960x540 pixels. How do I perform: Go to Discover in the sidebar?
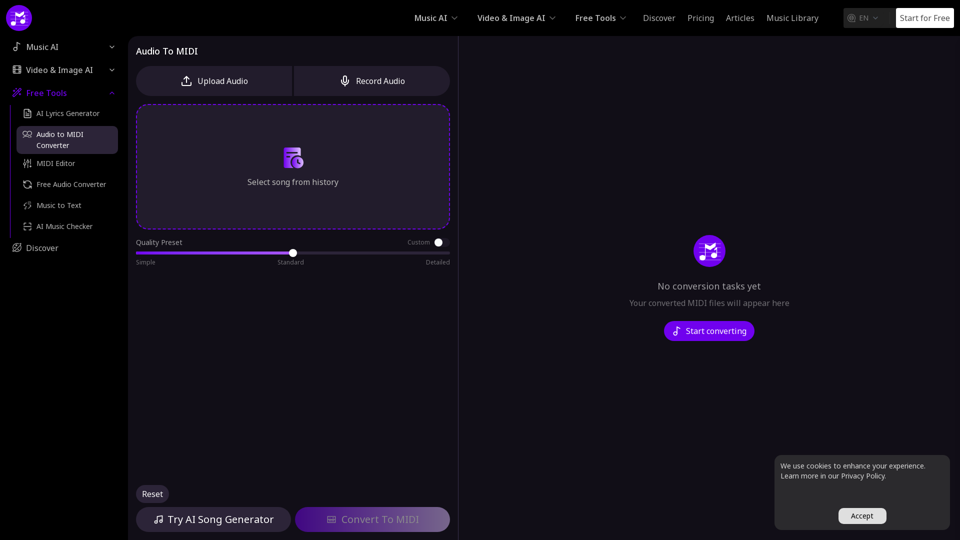[42, 248]
